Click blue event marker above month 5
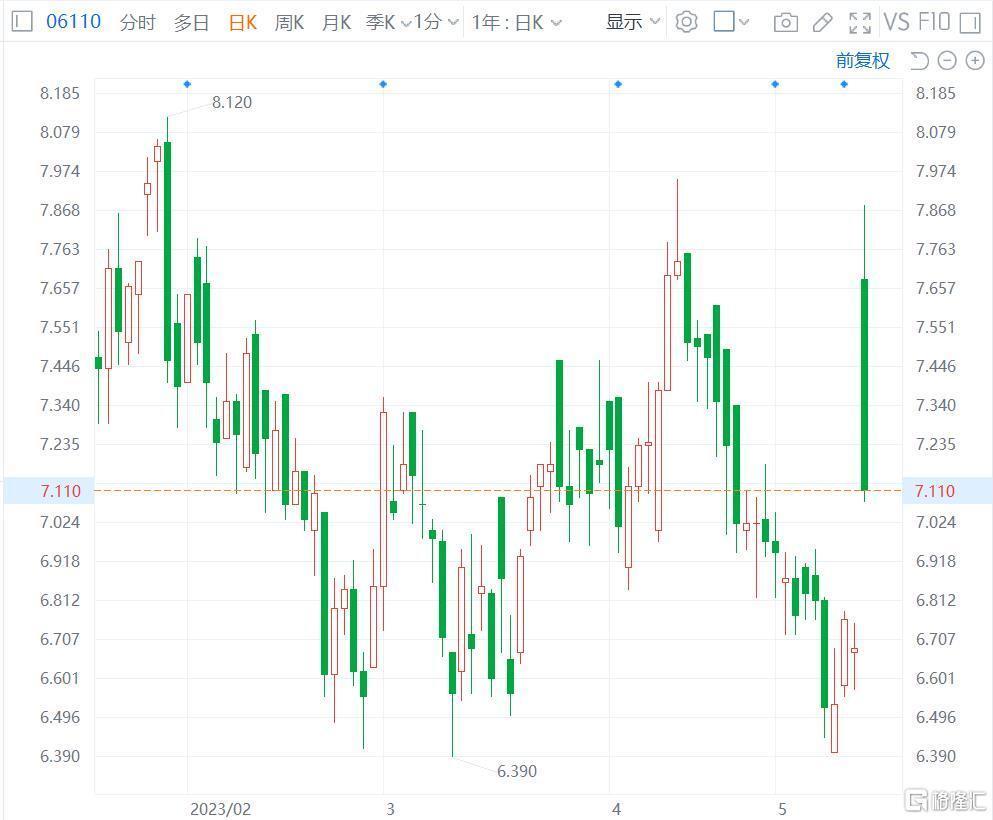Viewport: 993px width, 820px height. (x=775, y=84)
